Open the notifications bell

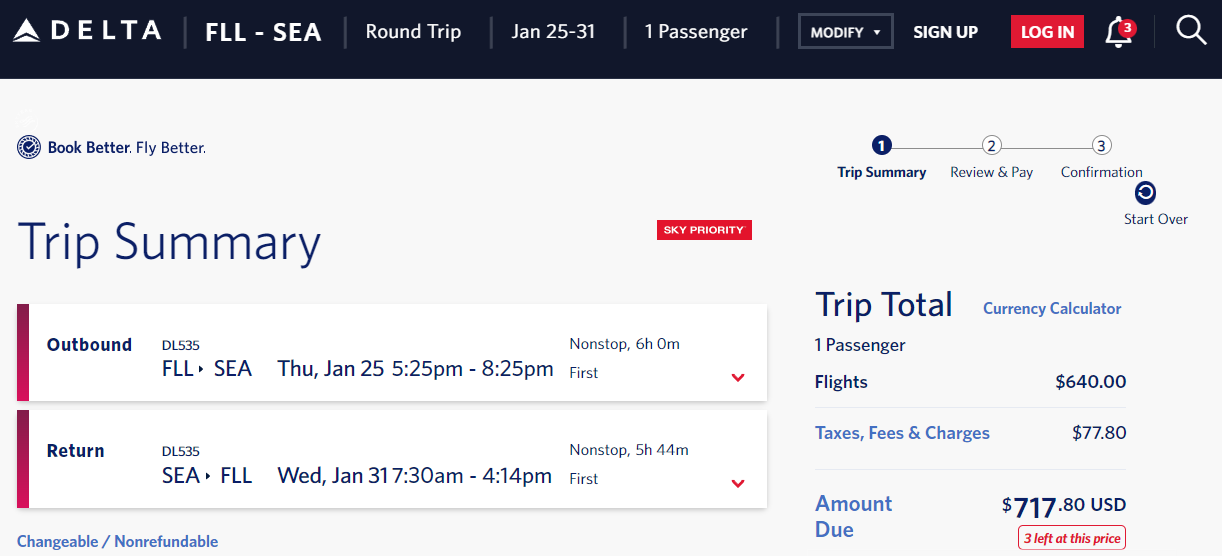(1118, 32)
